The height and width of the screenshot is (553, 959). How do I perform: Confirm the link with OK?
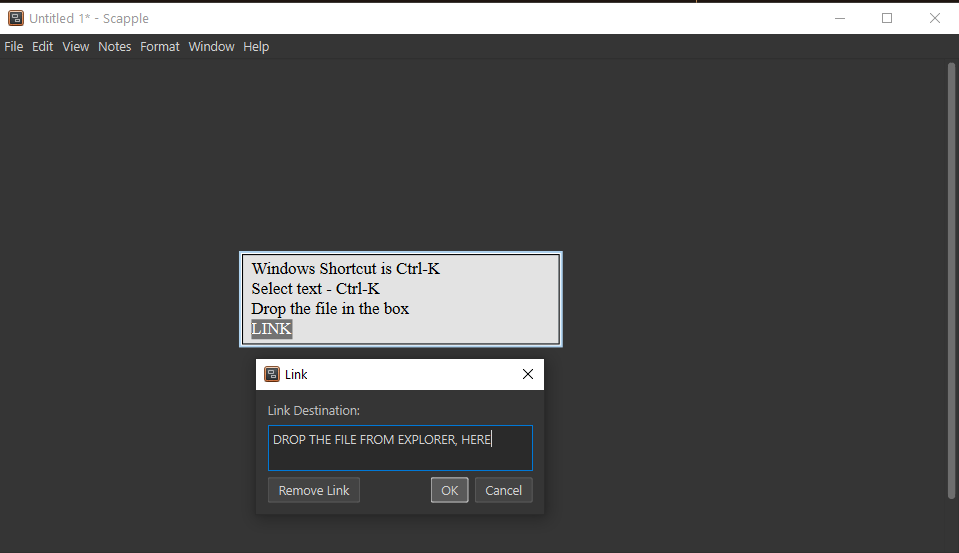pos(450,490)
